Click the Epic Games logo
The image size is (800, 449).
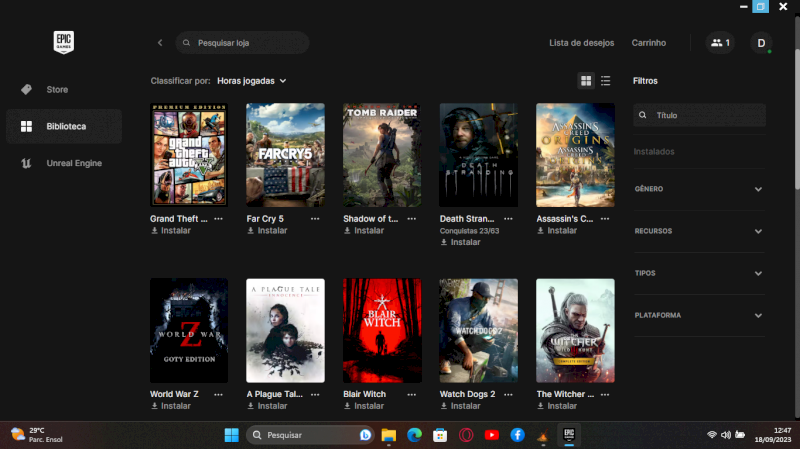tap(64, 42)
